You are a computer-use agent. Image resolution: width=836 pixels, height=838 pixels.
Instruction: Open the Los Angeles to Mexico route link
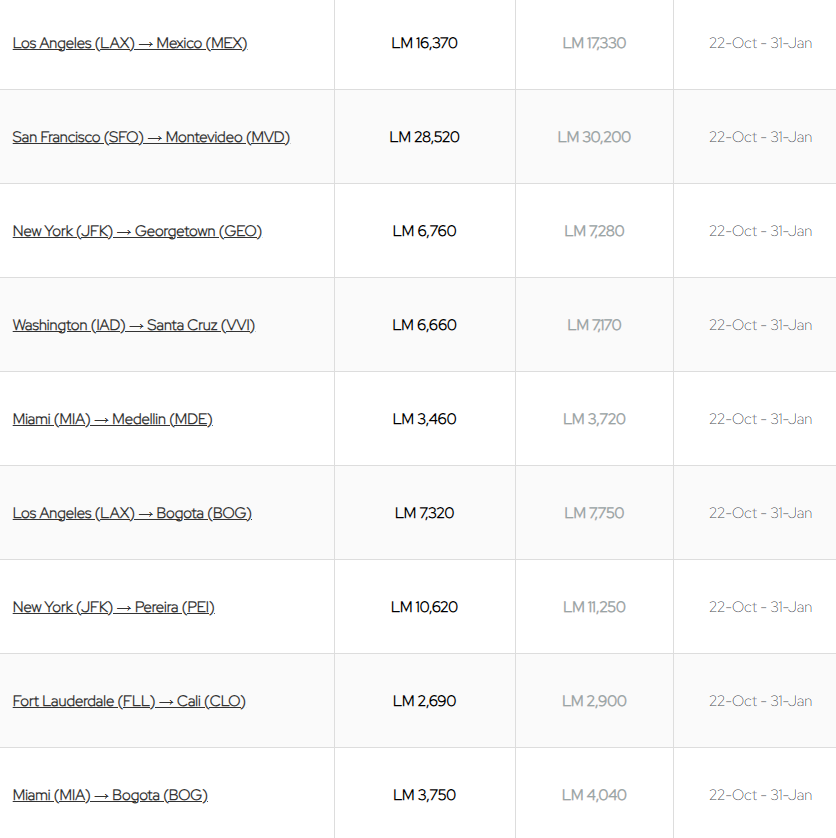(129, 43)
